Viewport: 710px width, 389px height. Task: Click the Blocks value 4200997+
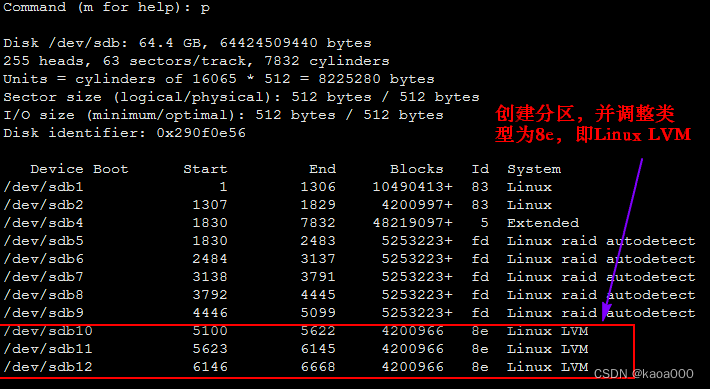pos(417,205)
